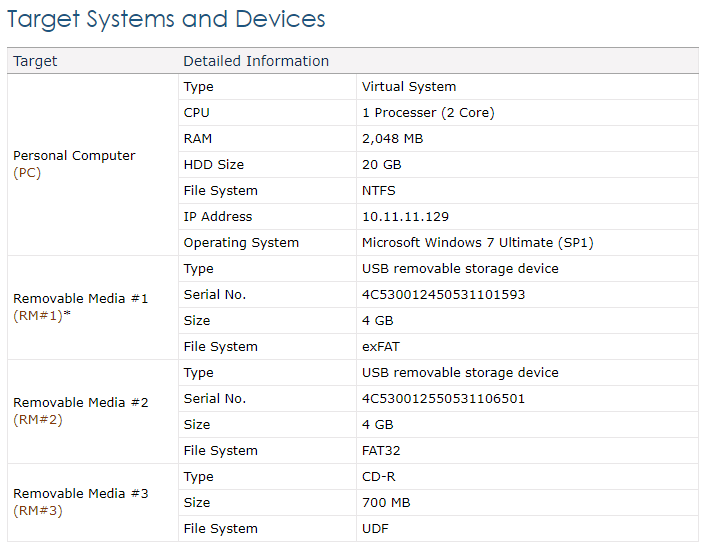Select the Target column header
This screenshot has height=547, width=707.
(x=35, y=61)
